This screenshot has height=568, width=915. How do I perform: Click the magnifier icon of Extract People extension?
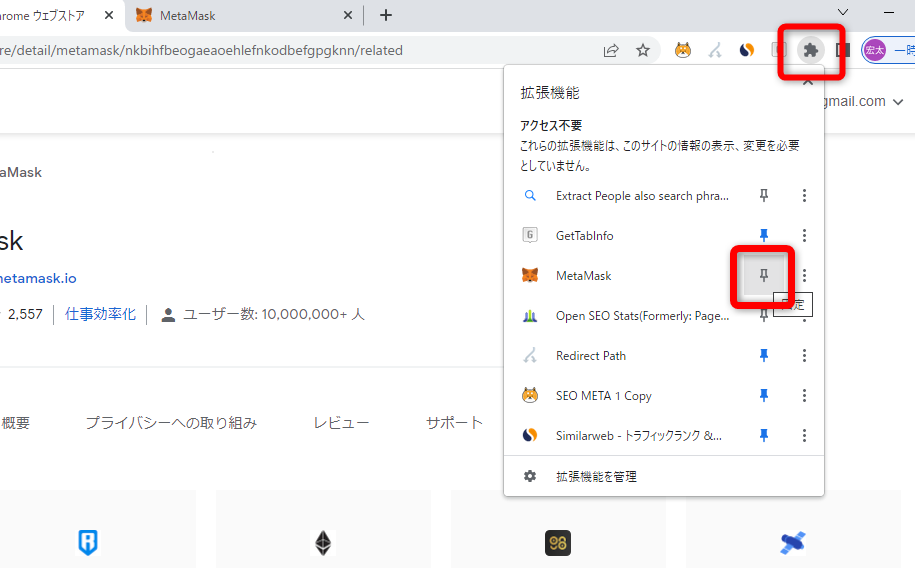pyautogui.click(x=530, y=196)
